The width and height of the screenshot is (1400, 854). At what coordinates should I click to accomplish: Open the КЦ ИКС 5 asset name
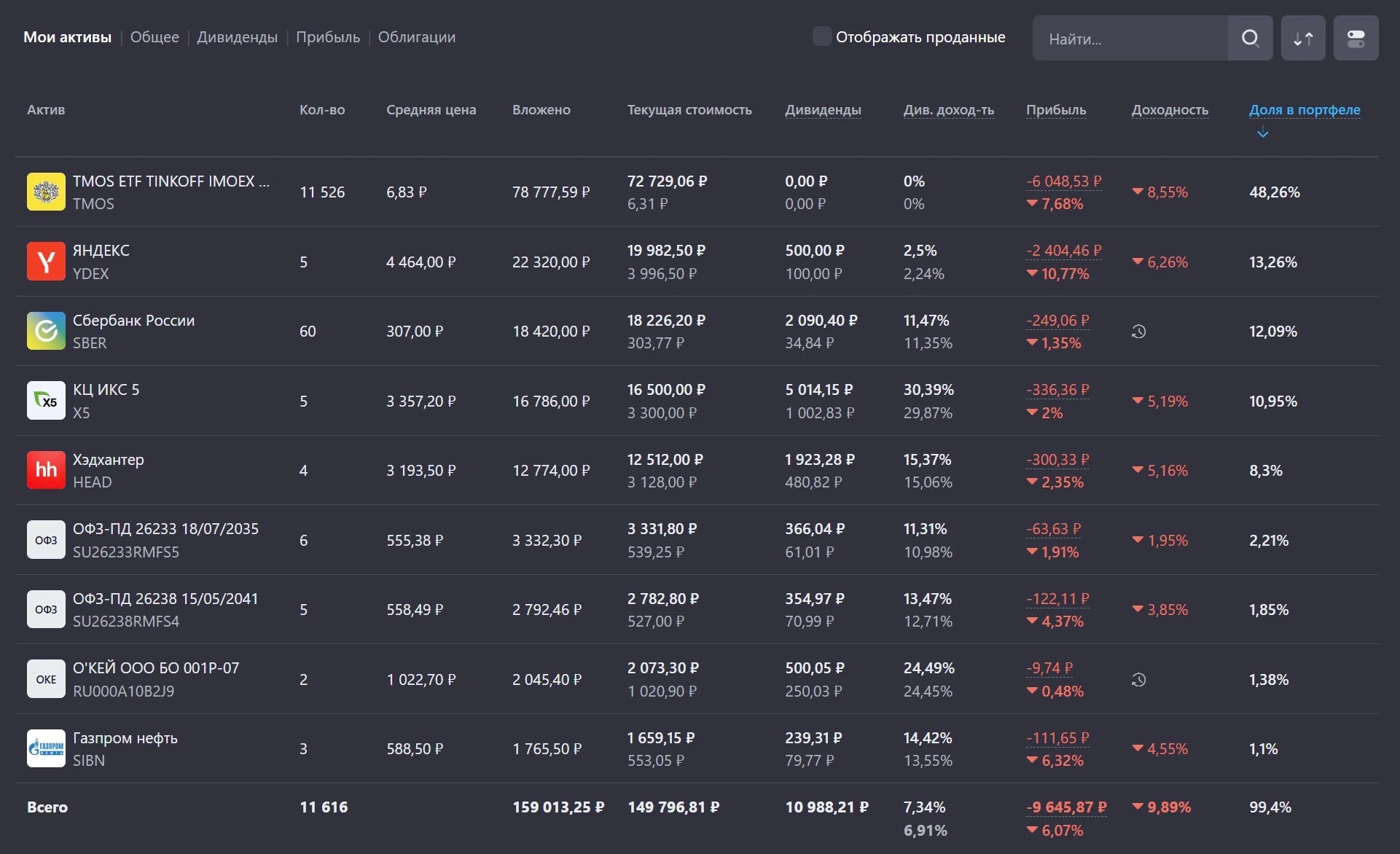coord(106,390)
